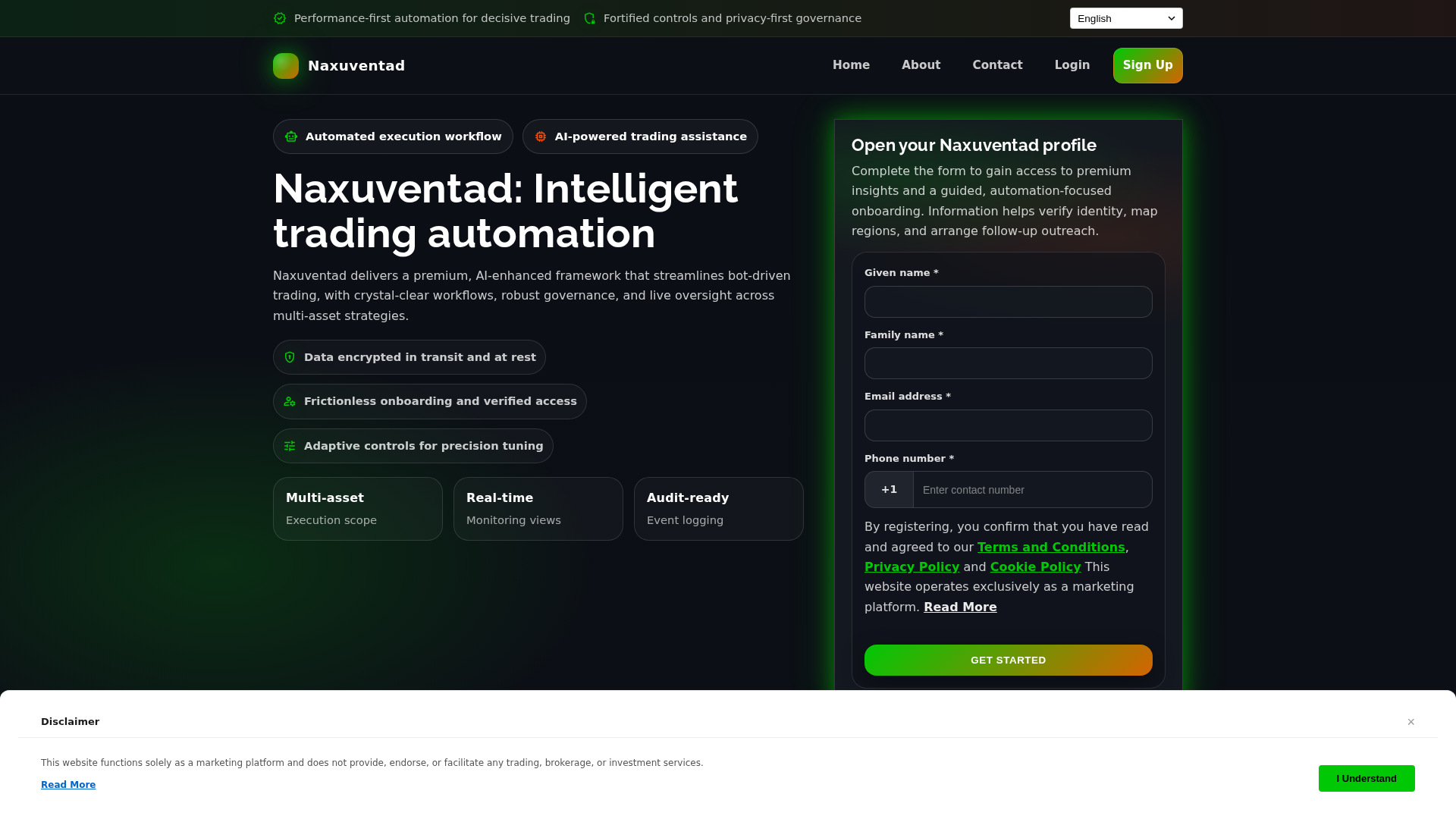Click the check badge icon beside Performance-first automation
Viewport: 1456px width, 819px height.
point(280,18)
